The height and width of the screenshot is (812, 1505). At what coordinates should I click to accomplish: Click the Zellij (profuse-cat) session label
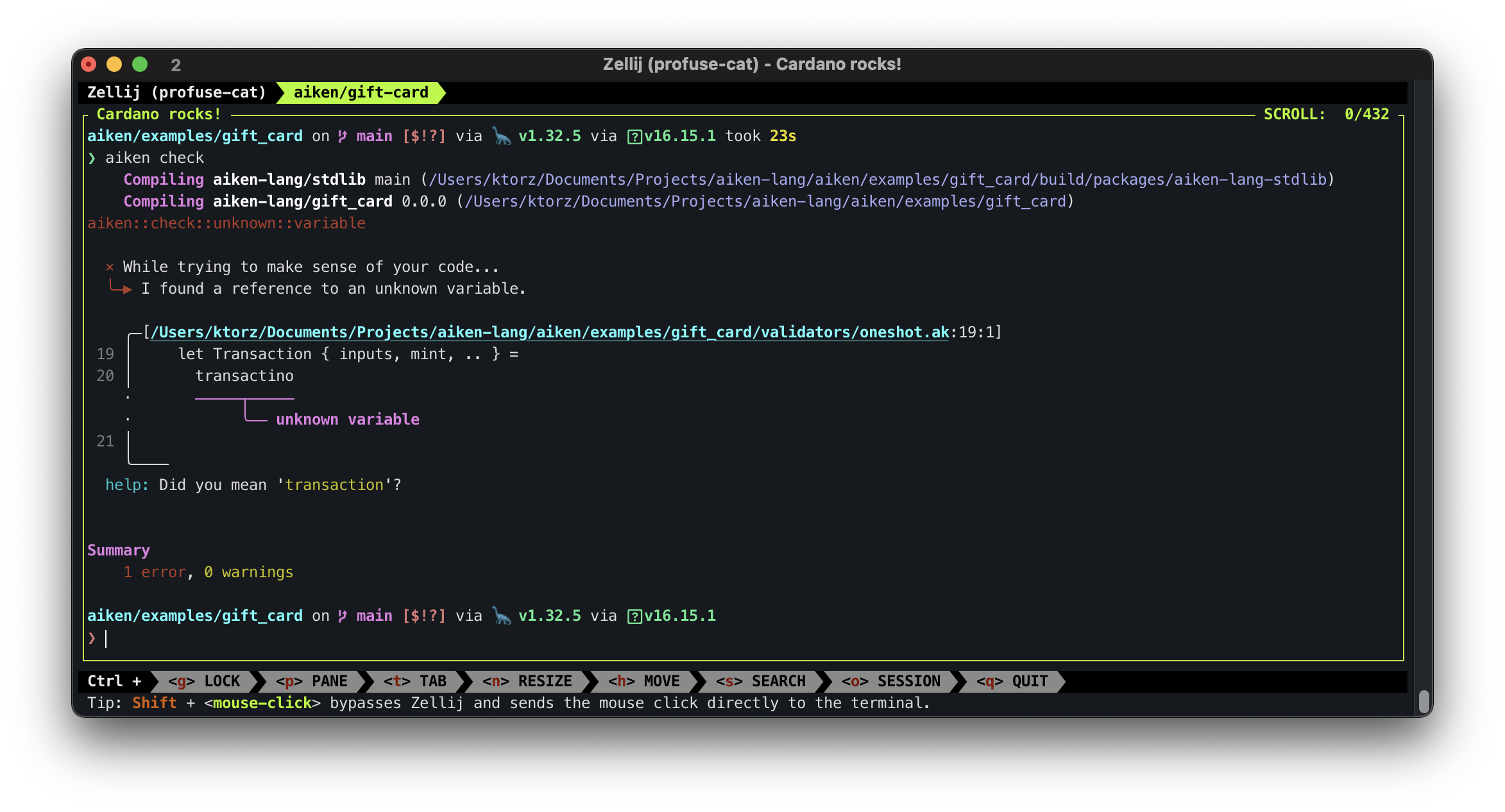coord(176,92)
